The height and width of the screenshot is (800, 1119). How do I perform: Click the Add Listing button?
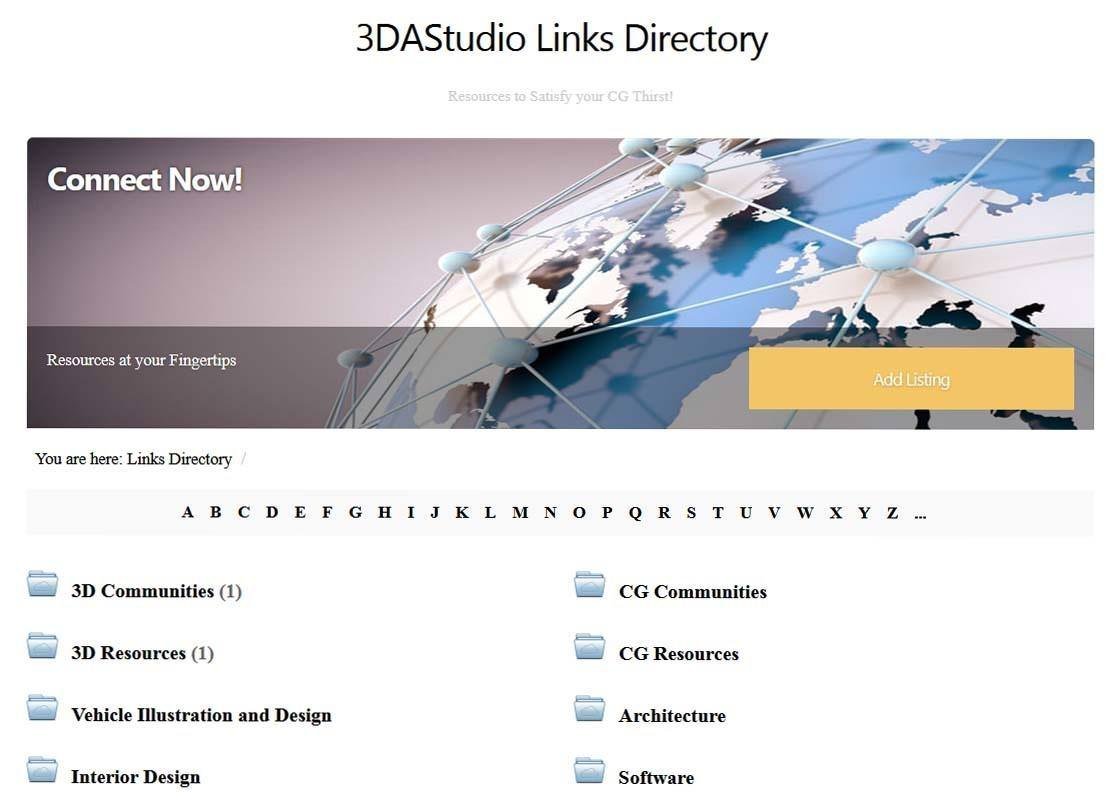(910, 378)
